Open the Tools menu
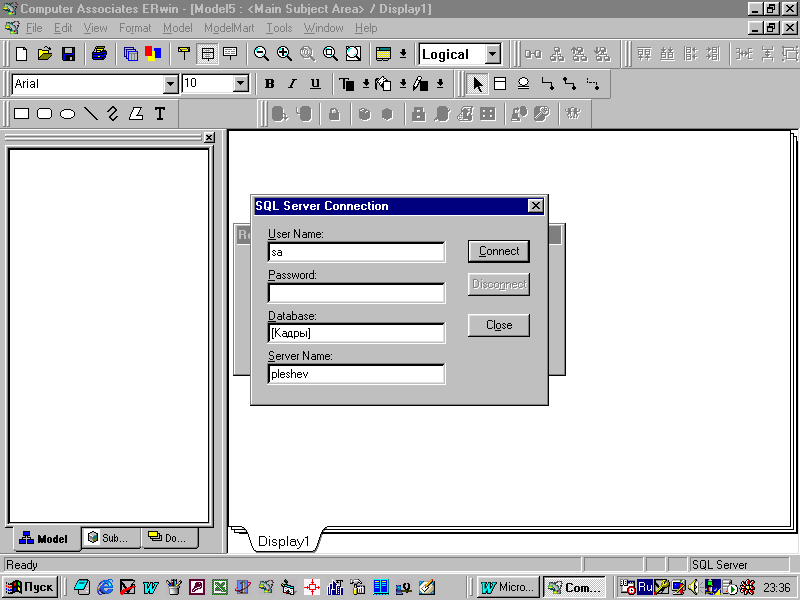Image resolution: width=800 pixels, height=600 pixels. [x=279, y=28]
